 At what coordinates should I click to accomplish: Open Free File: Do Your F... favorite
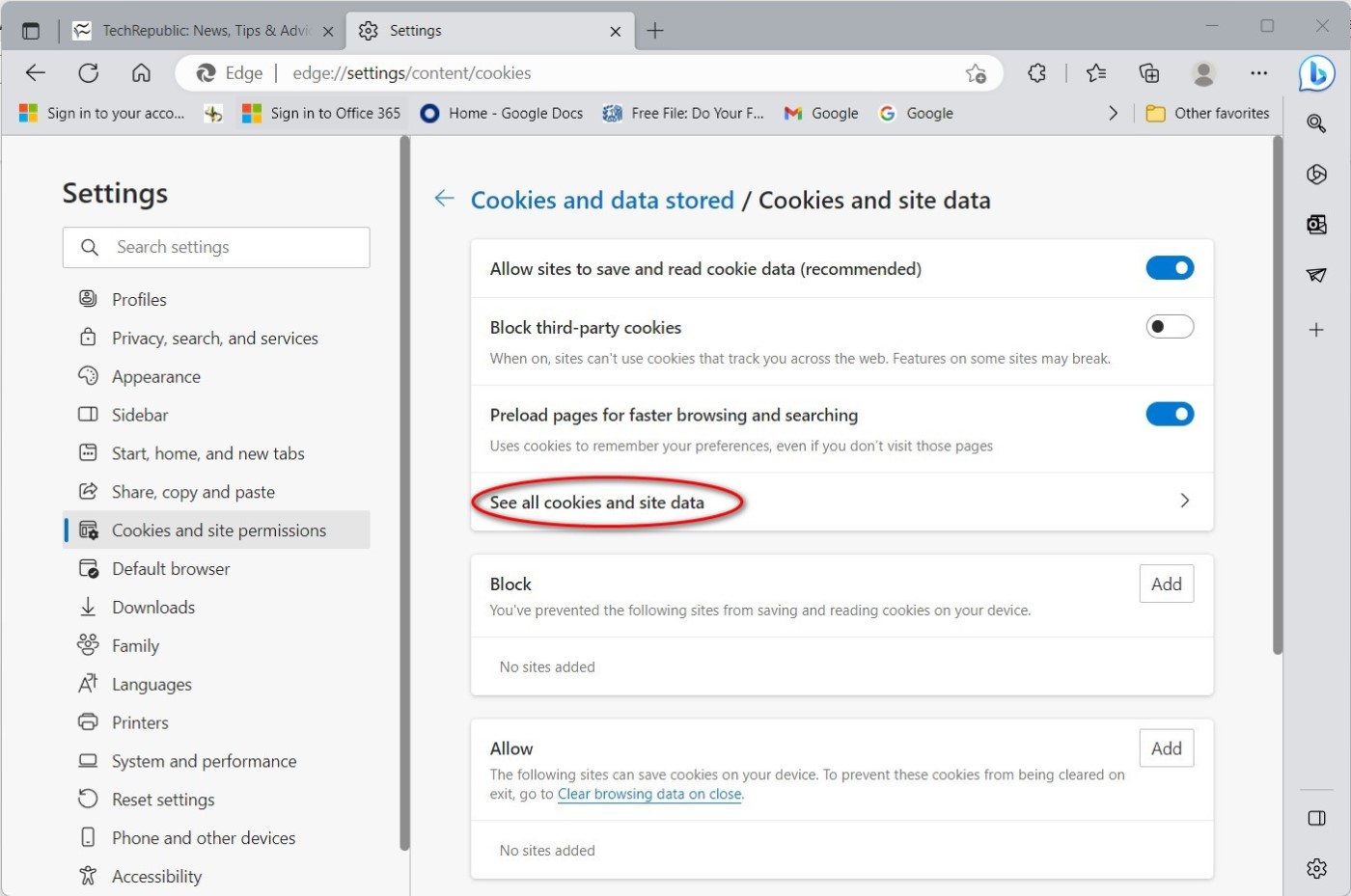(x=683, y=114)
